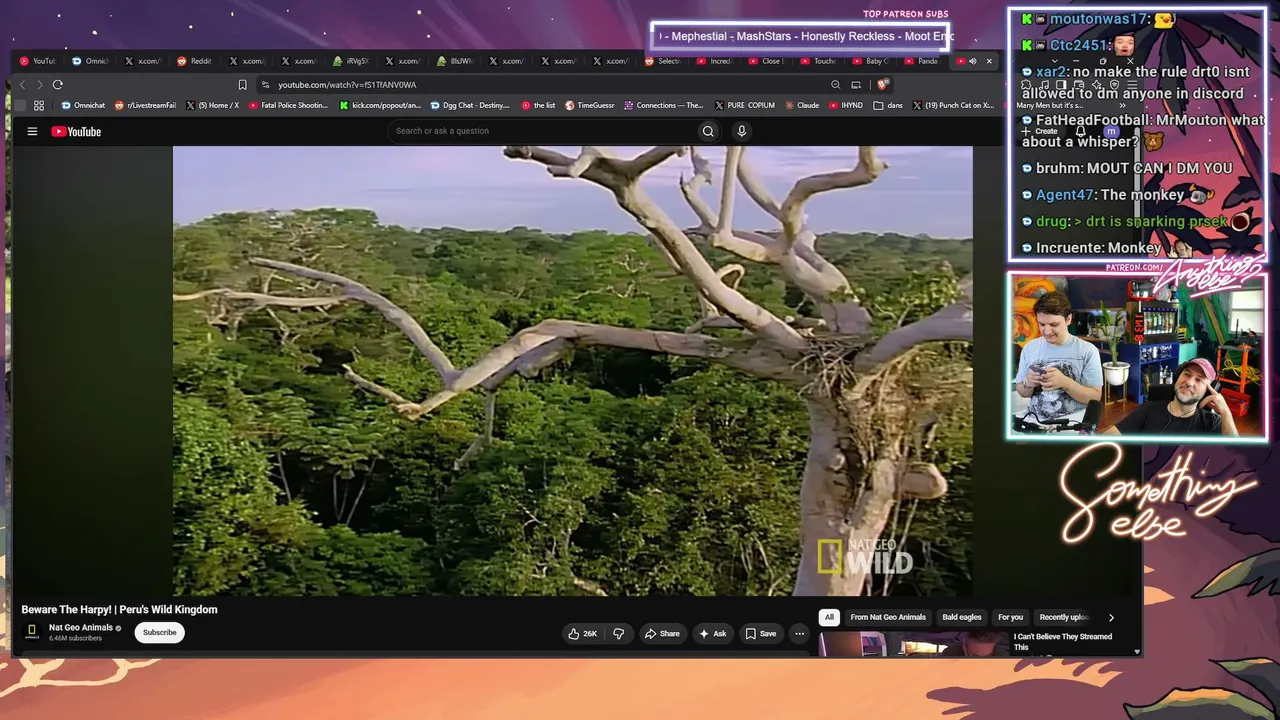Screen dimensions: 1280x720
Task: Click the video title 'Beware The Harpy!'
Action: coord(120,610)
